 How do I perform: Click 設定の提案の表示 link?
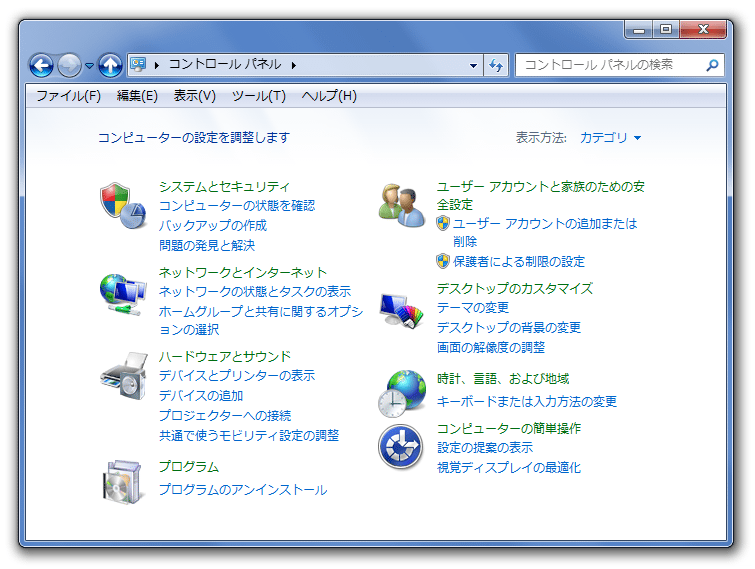pos(484,448)
